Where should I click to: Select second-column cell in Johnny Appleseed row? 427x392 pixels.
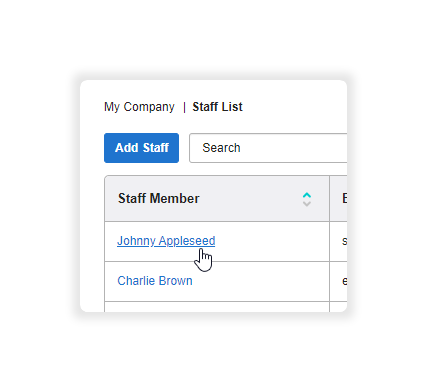pyautogui.click(x=338, y=241)
